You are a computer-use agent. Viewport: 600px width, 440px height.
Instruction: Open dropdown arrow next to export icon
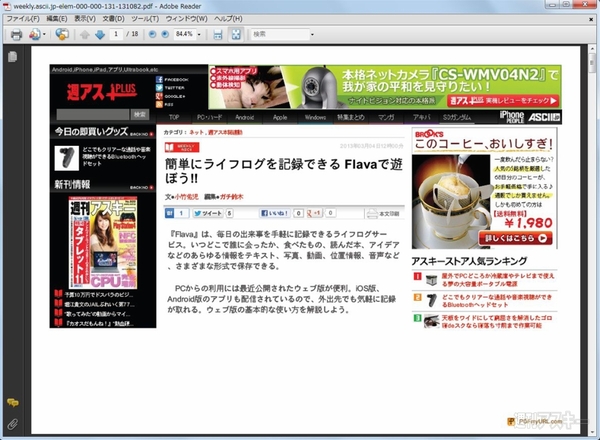[44, 34]
